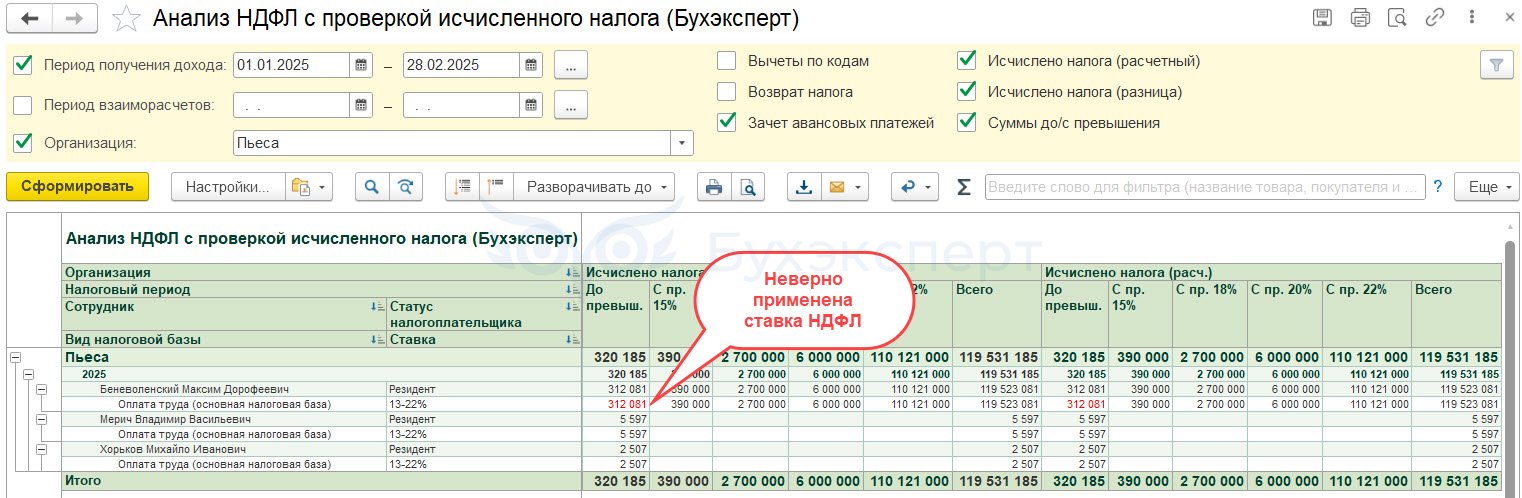The image size is (1522, 498).
Task: Open the three-dot menu in the title bar
Action: [x=1473, y=18]
